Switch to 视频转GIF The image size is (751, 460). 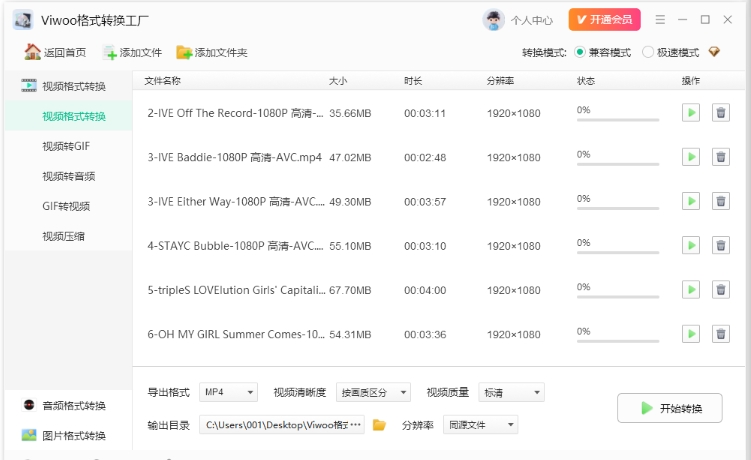[x=68, y=147]
